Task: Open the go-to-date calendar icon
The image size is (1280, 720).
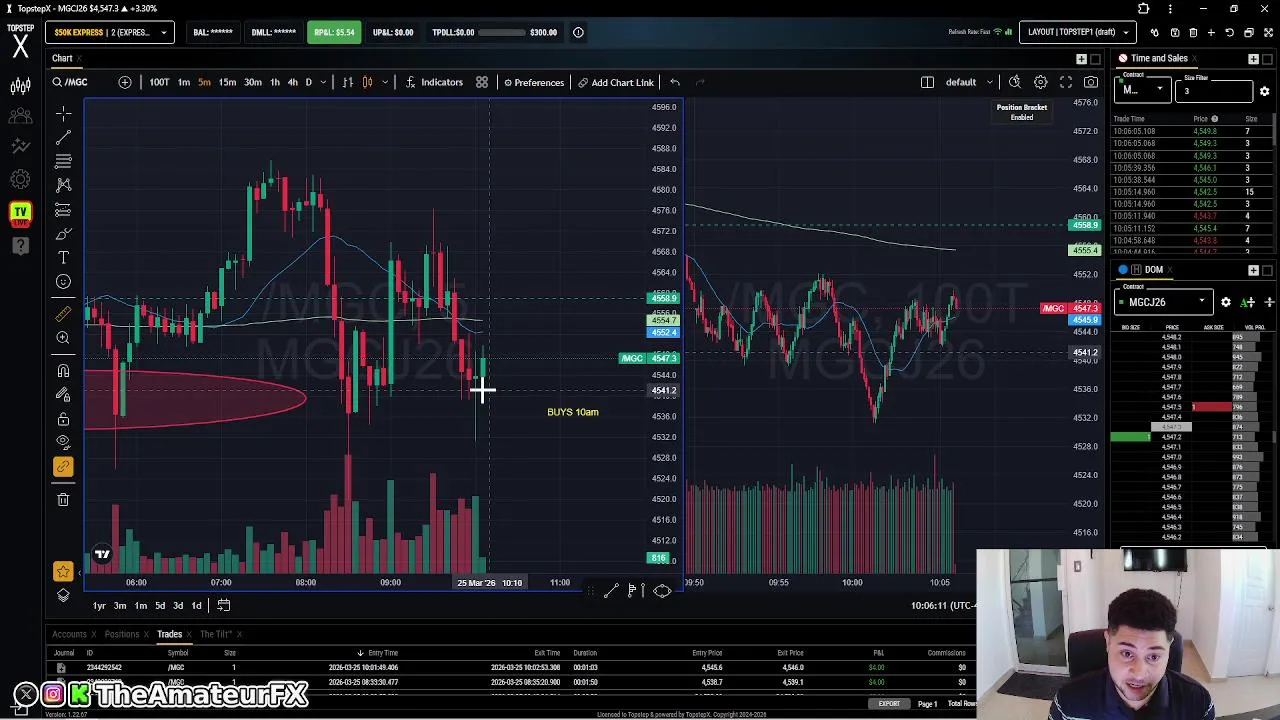Action: click(224, 605)
